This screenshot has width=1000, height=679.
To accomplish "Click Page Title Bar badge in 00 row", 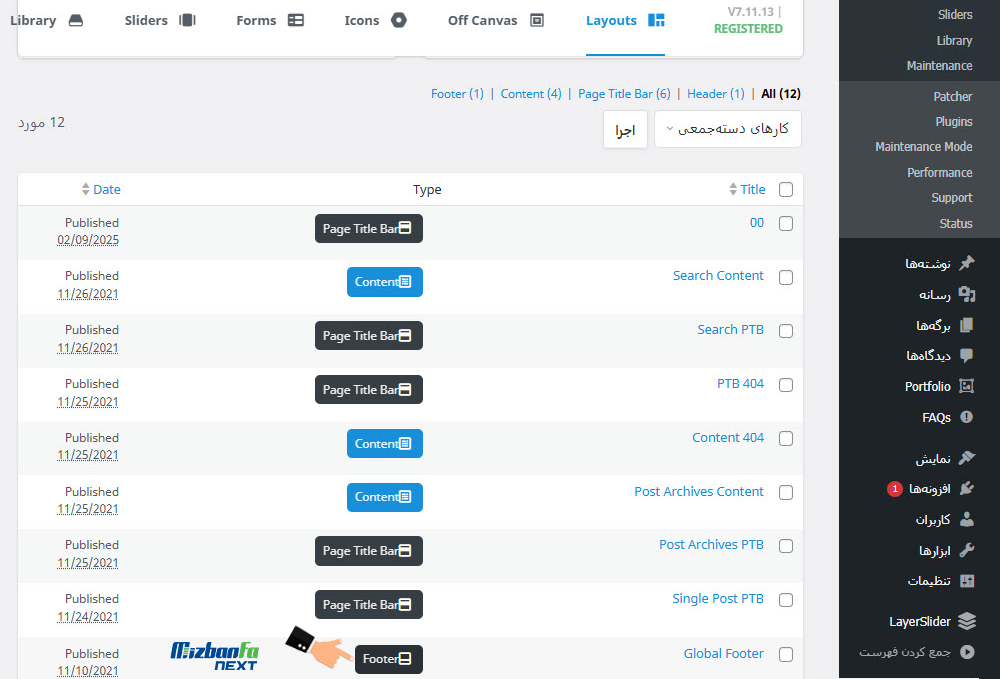I will click(369, 228).
